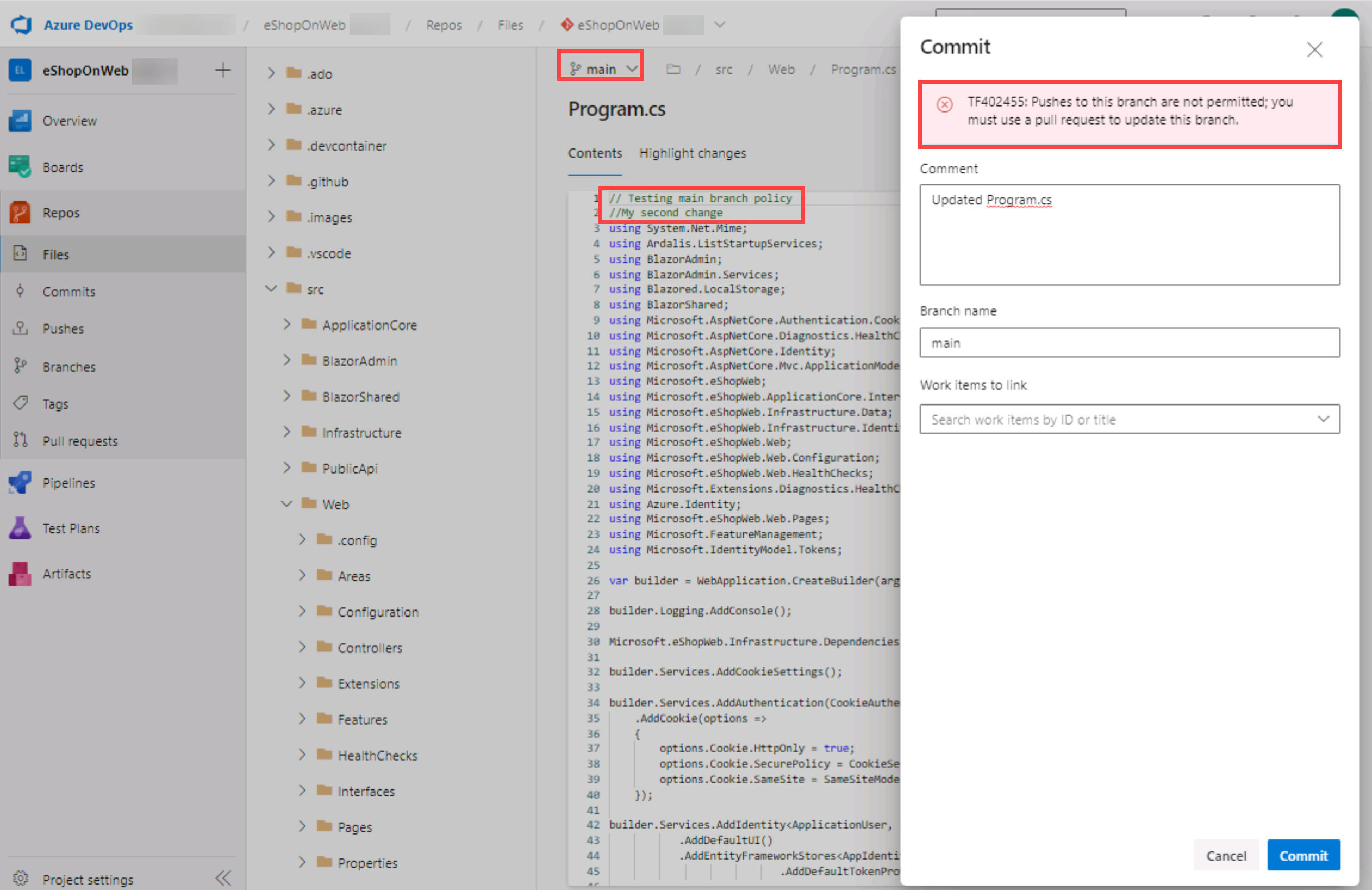
Task: Select Files in the Repos menu
Action: [x=123, y=254]
